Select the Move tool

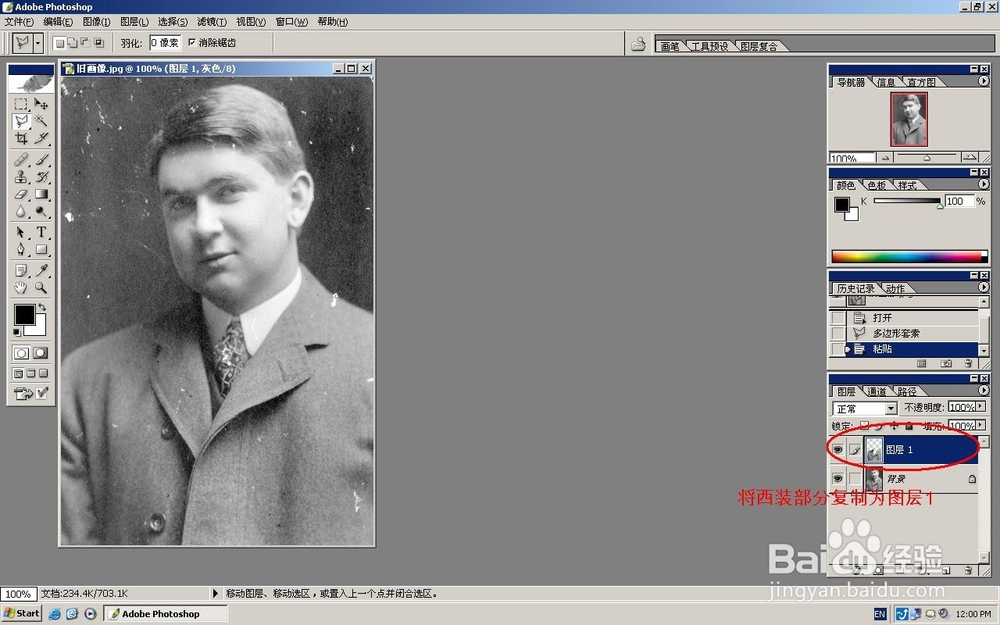pos(41,104)
